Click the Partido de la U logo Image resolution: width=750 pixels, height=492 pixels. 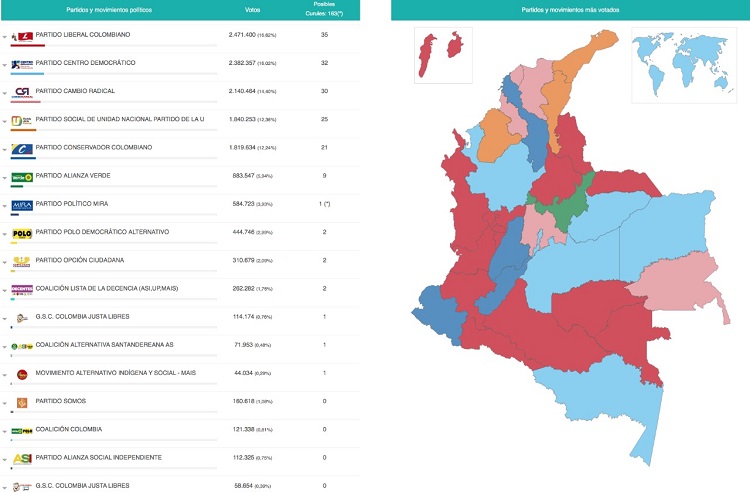22,121
